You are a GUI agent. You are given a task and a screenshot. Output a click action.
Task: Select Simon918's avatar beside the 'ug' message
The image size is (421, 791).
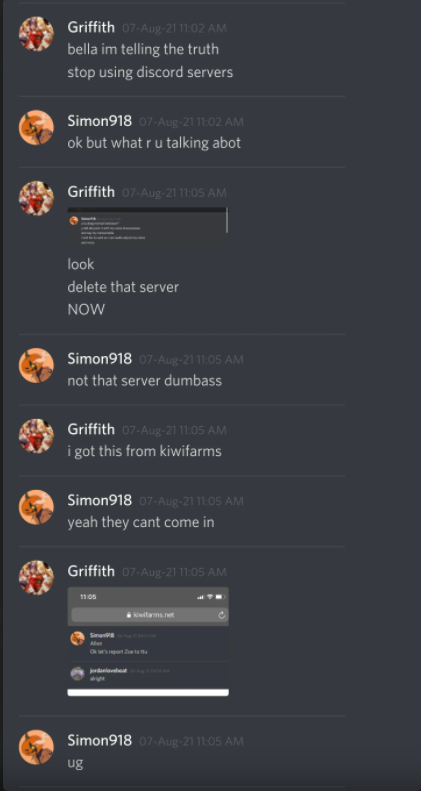coord(36,747)
